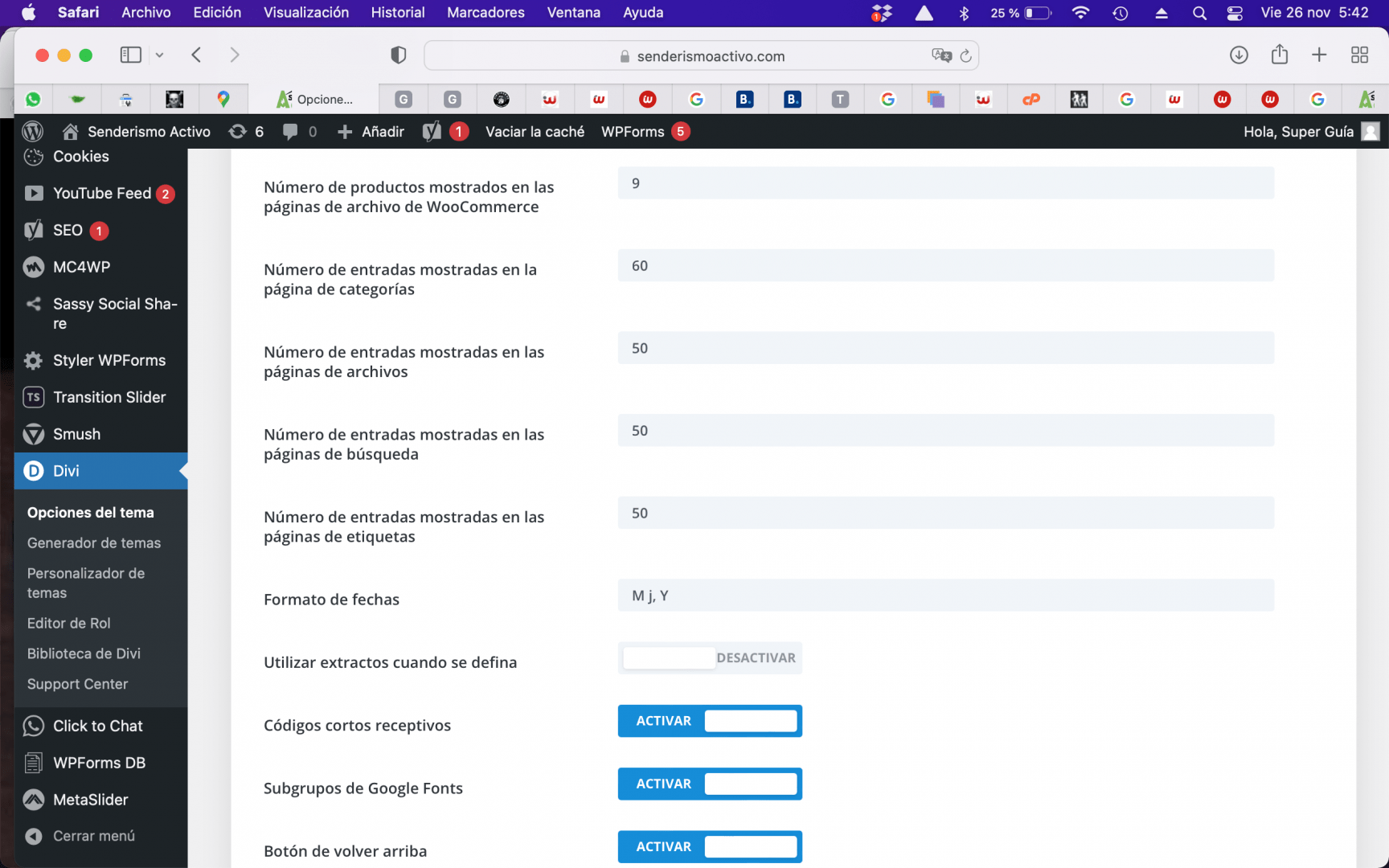Click the Safari share icon
Image resolution: width=1389 pixels, height=868 pixels.
tap(1280, 54)
